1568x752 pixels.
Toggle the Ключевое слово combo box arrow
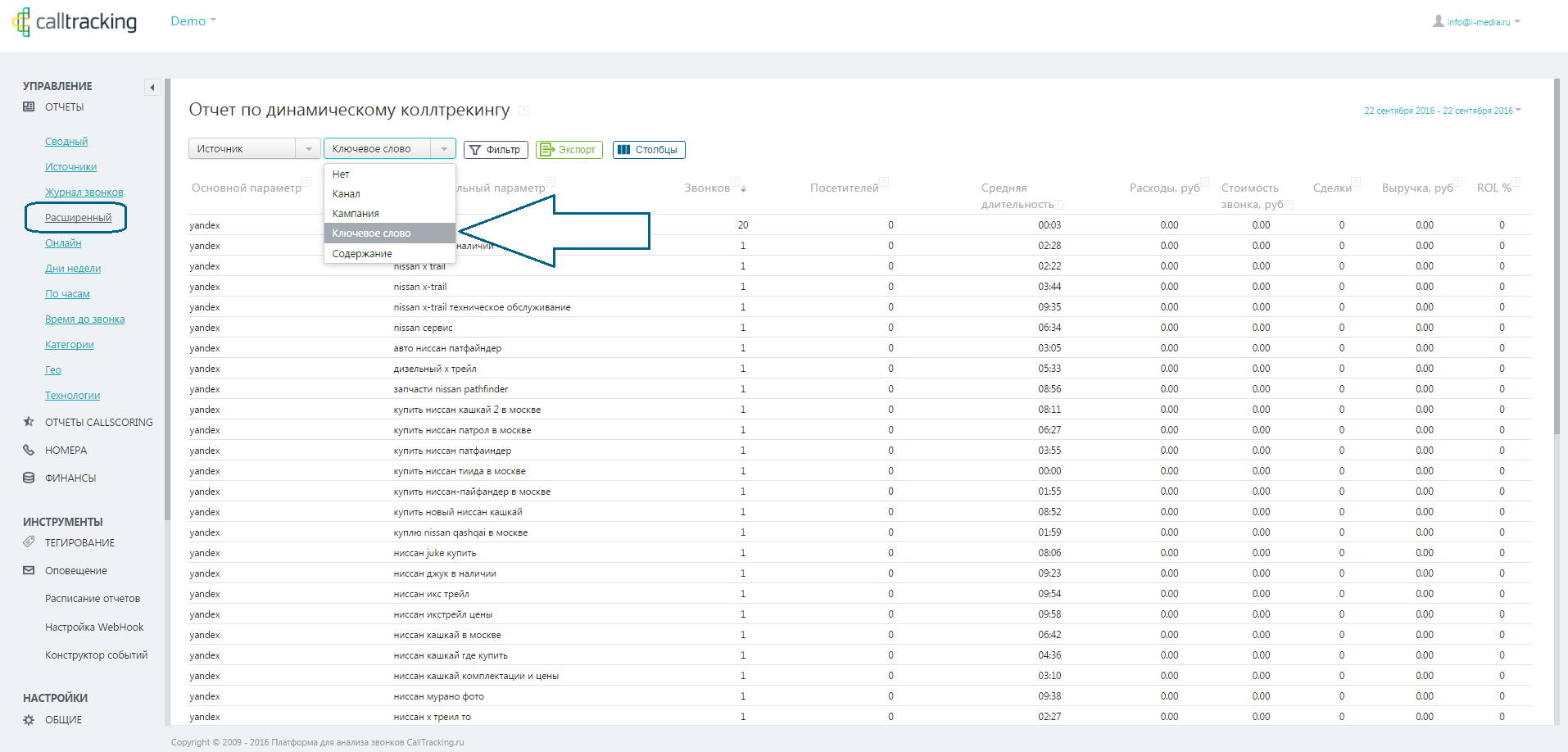[444, 148]
